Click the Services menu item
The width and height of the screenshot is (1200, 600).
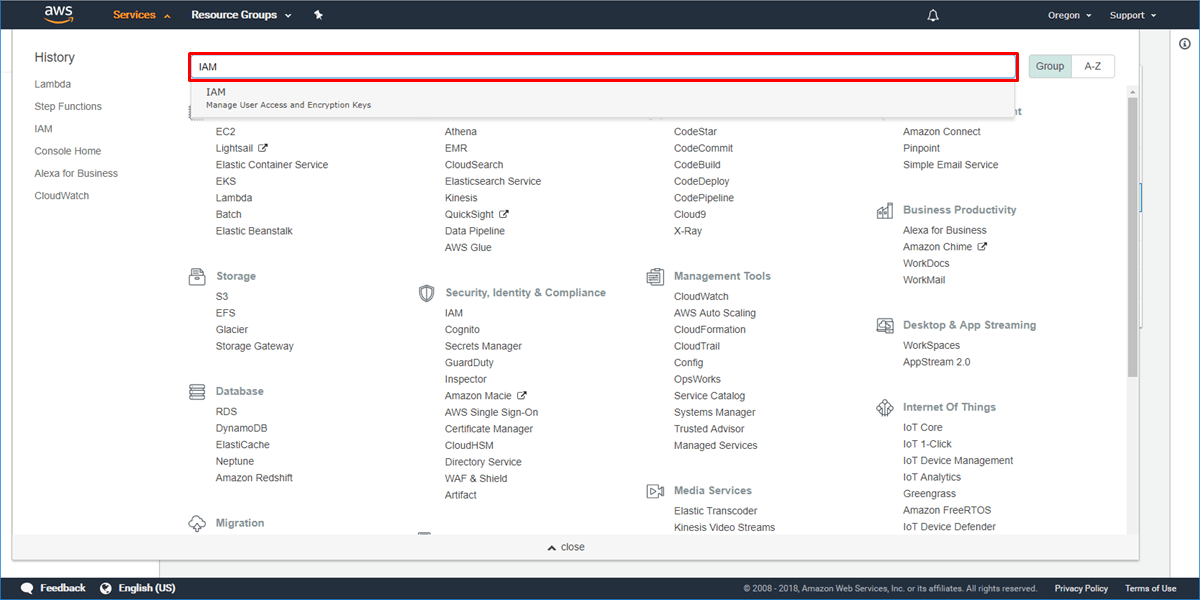tap(134, 14)
